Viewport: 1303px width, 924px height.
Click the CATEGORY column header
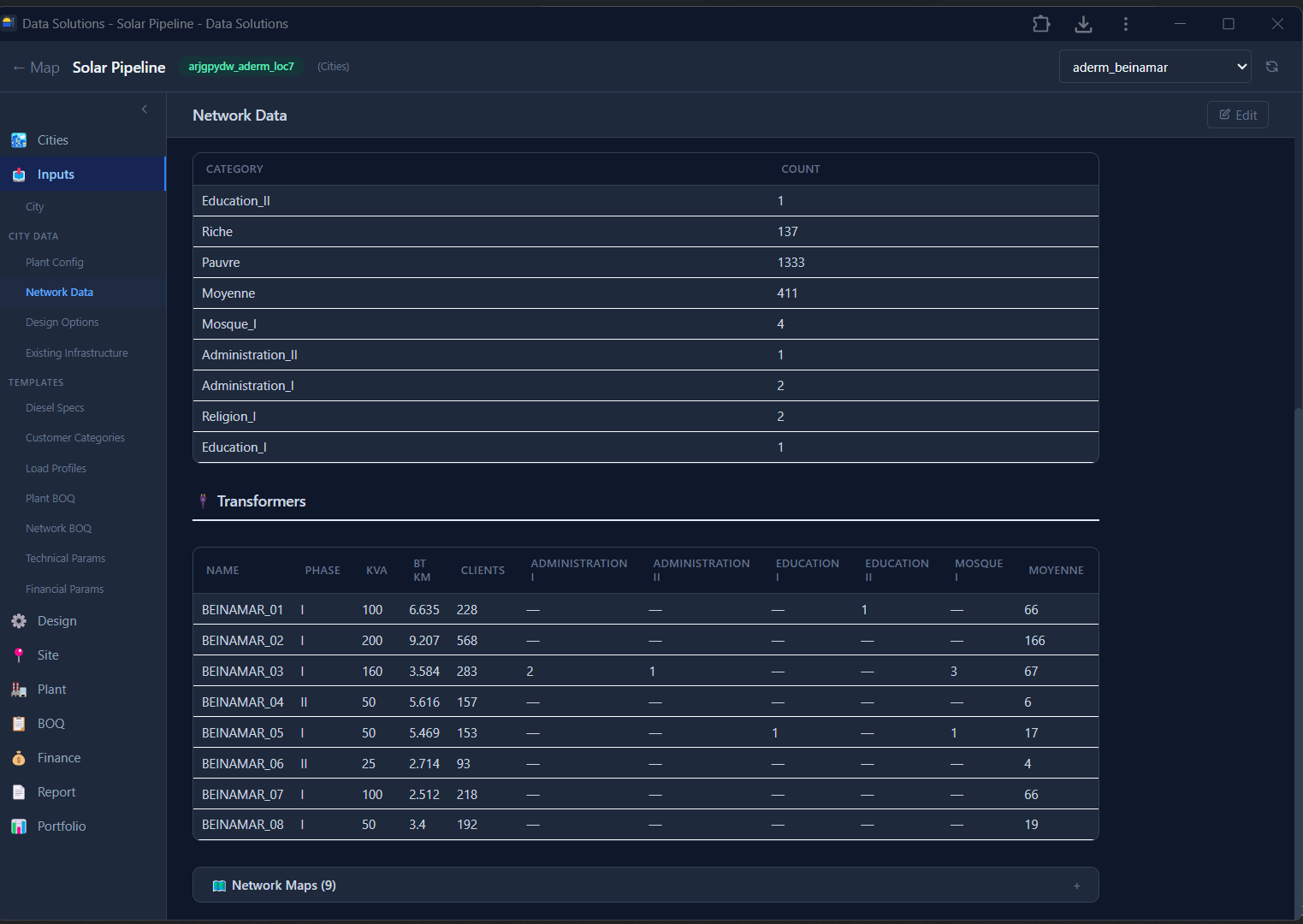pyautogui.click(x=234, y=169)
